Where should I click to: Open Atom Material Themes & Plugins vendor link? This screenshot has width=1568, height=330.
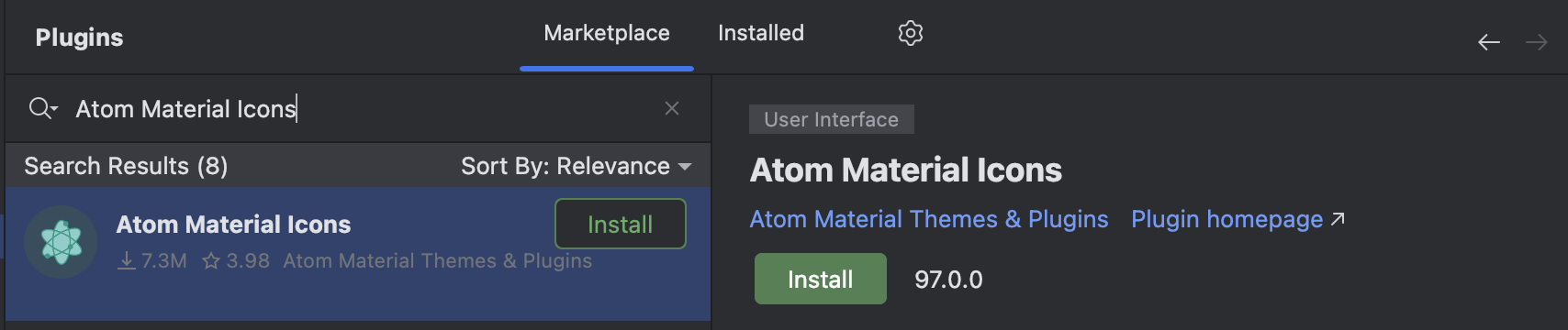tap(929, 219)
